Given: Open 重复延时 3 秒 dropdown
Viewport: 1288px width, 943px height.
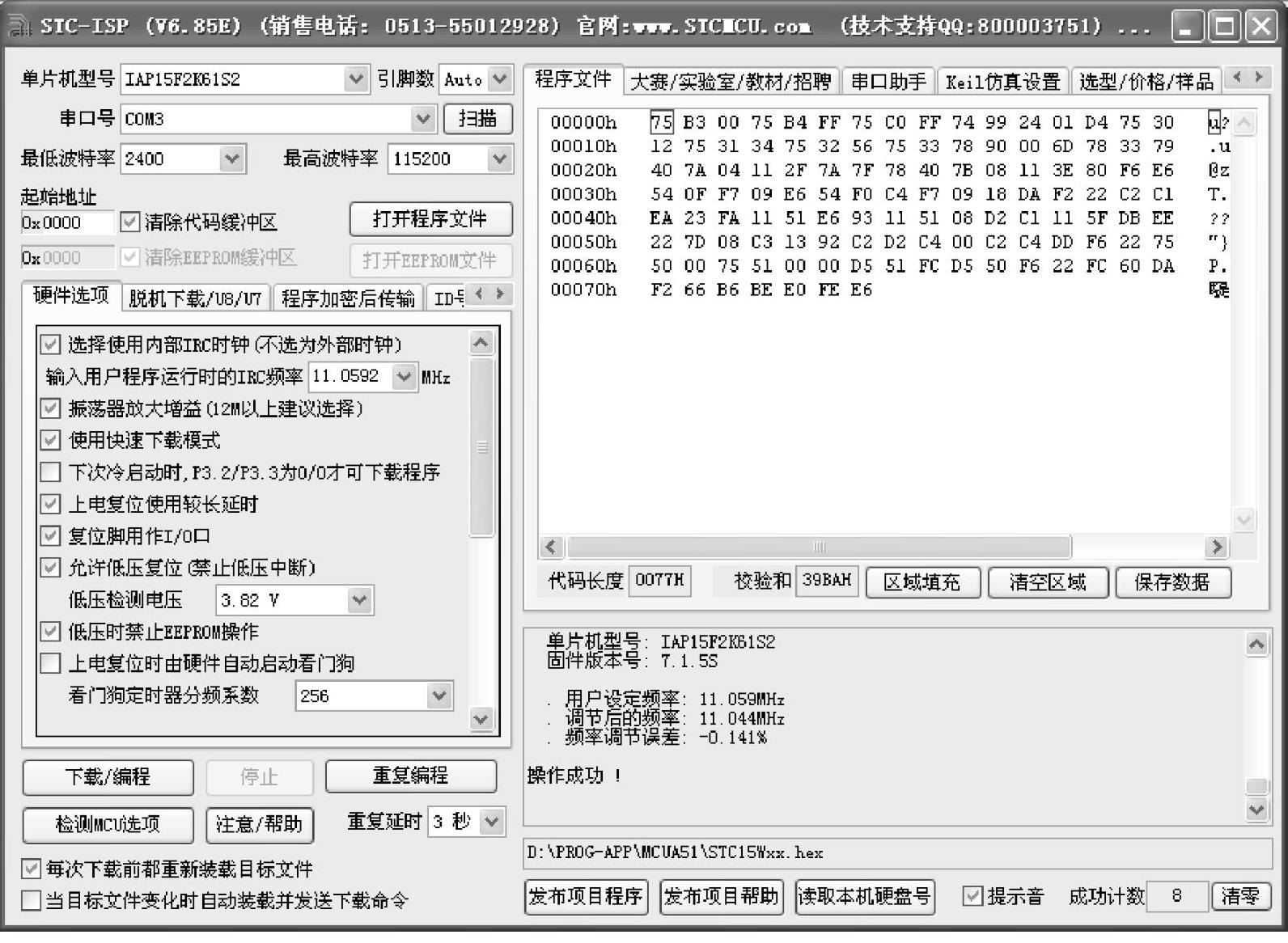Looking at the screenshot, I should point(492,822).
